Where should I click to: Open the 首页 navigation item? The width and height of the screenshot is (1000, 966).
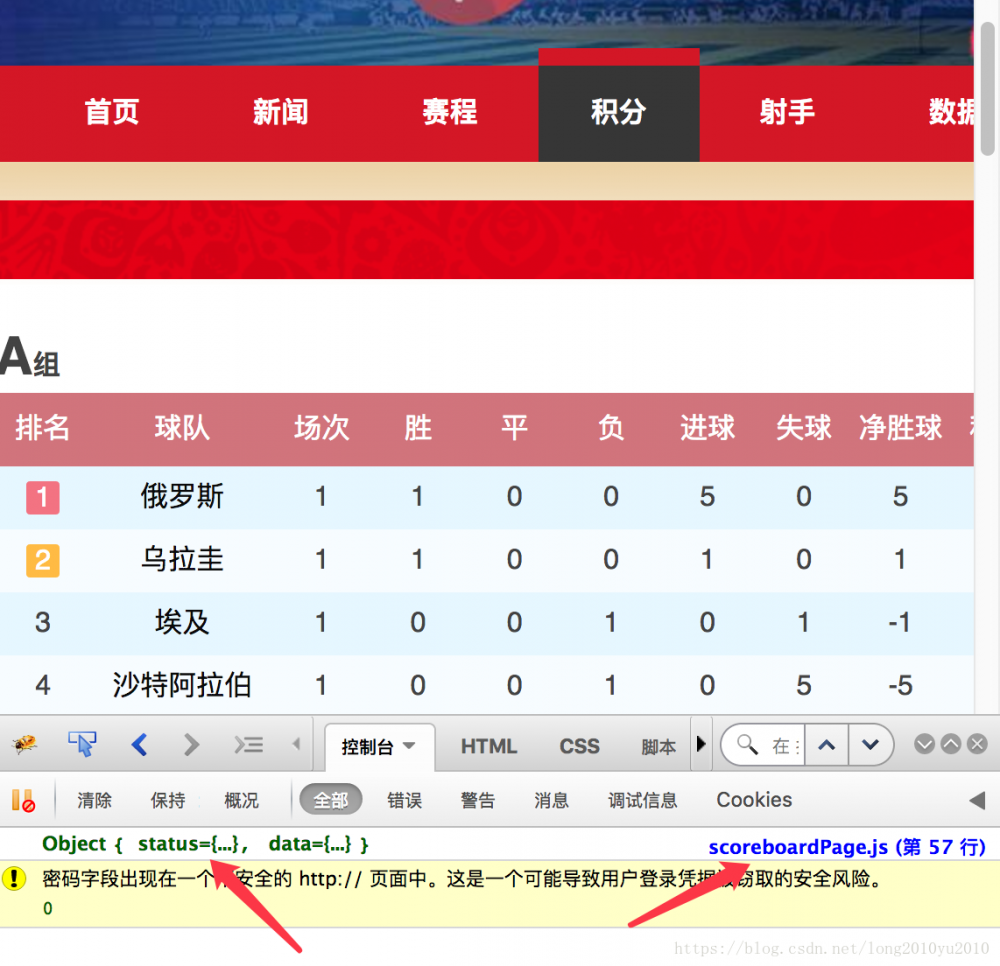(112, 112)
